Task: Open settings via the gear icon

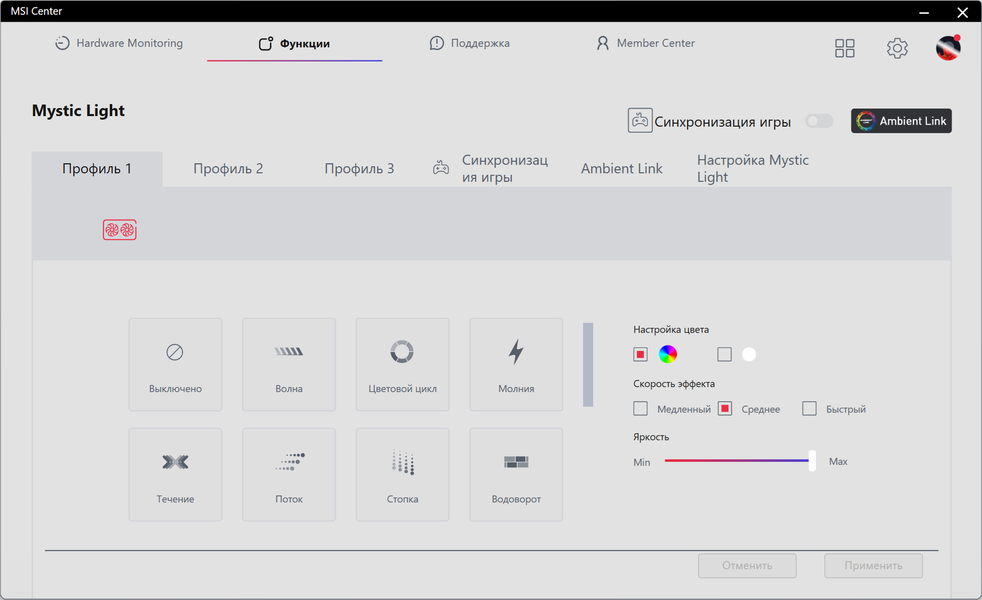Action: point(897,48)
